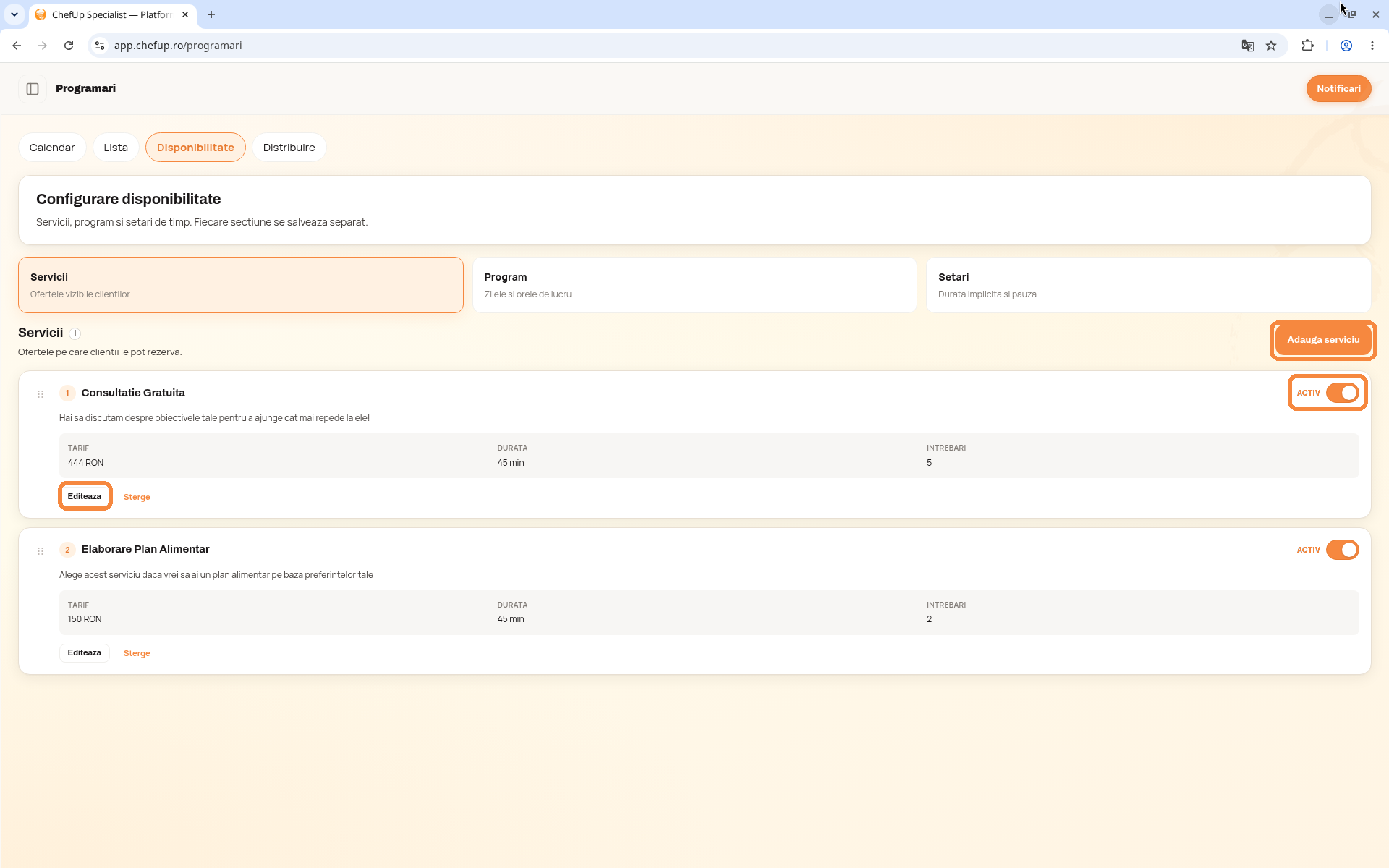This screenshot has width=1389, height=868.
Task: Delete Elaborare Plan Alimentar via Sterge link
Action: 137,653
